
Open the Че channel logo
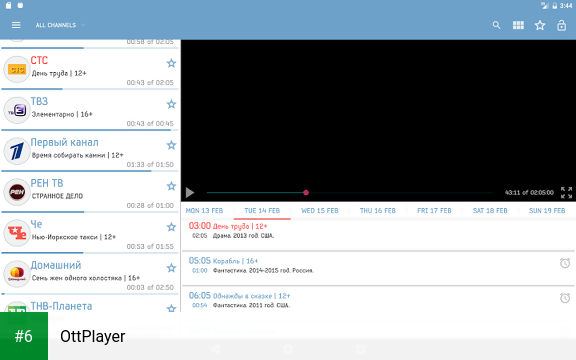pyautogui.click(x=17, y=233)
